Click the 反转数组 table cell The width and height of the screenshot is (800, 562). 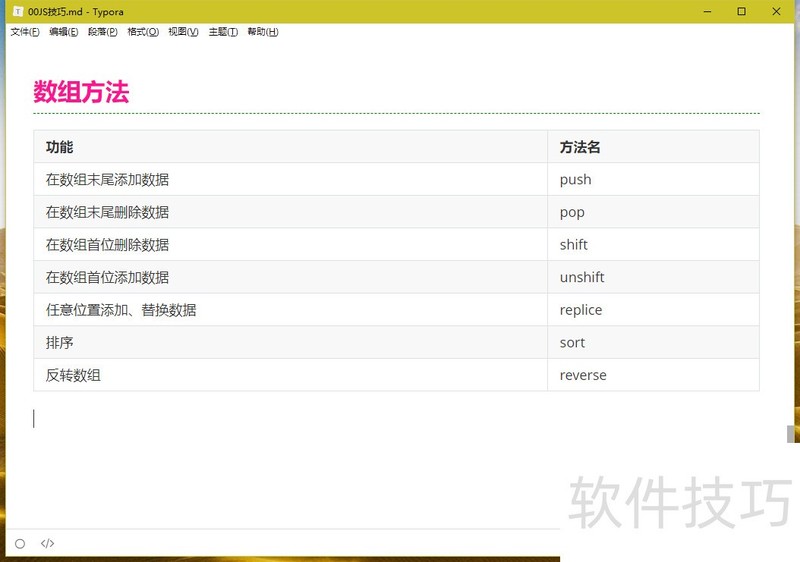(x=74, y=375)
